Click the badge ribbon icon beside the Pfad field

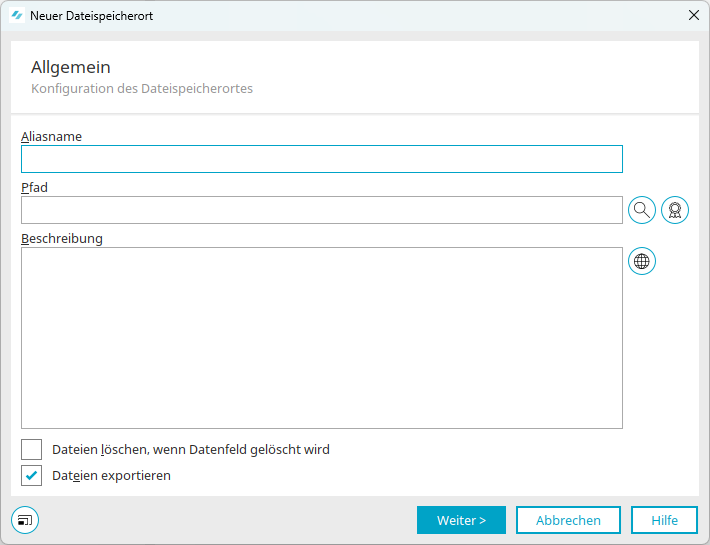click(x=675, y=210)
